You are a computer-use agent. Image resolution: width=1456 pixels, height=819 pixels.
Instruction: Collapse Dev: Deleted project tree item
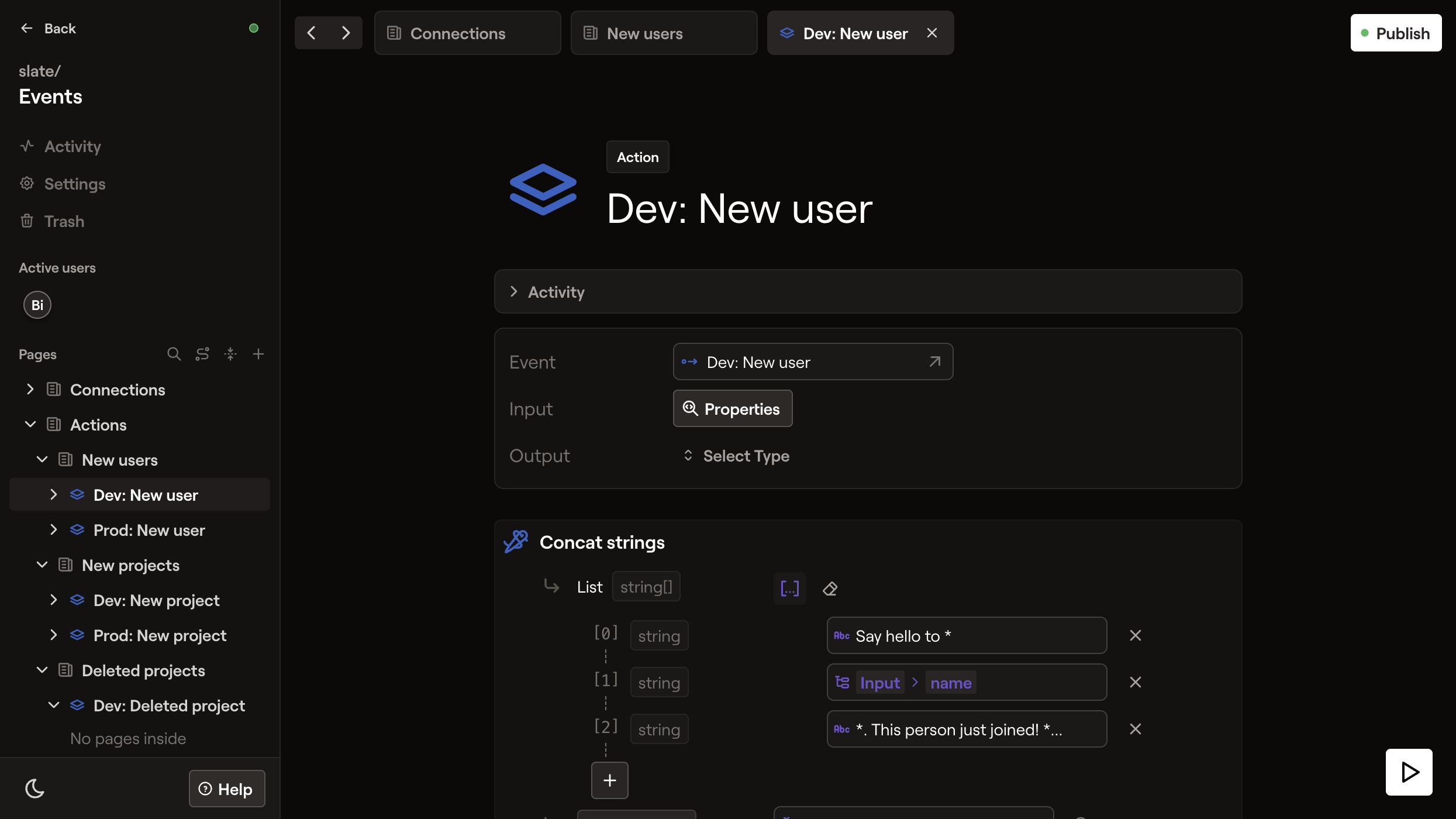pos(54,706)
